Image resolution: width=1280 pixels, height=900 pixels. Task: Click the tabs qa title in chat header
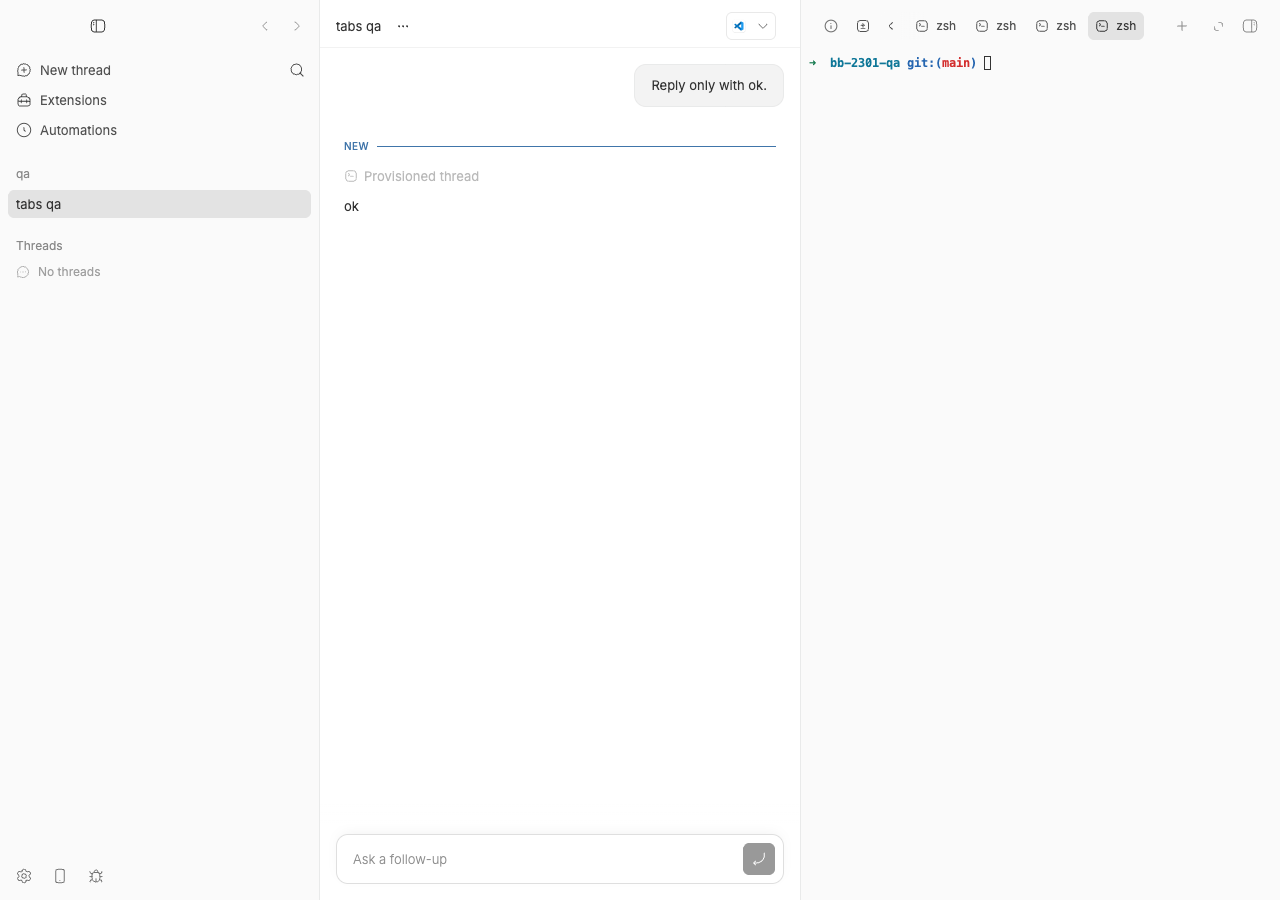click(x=358, y=26)
